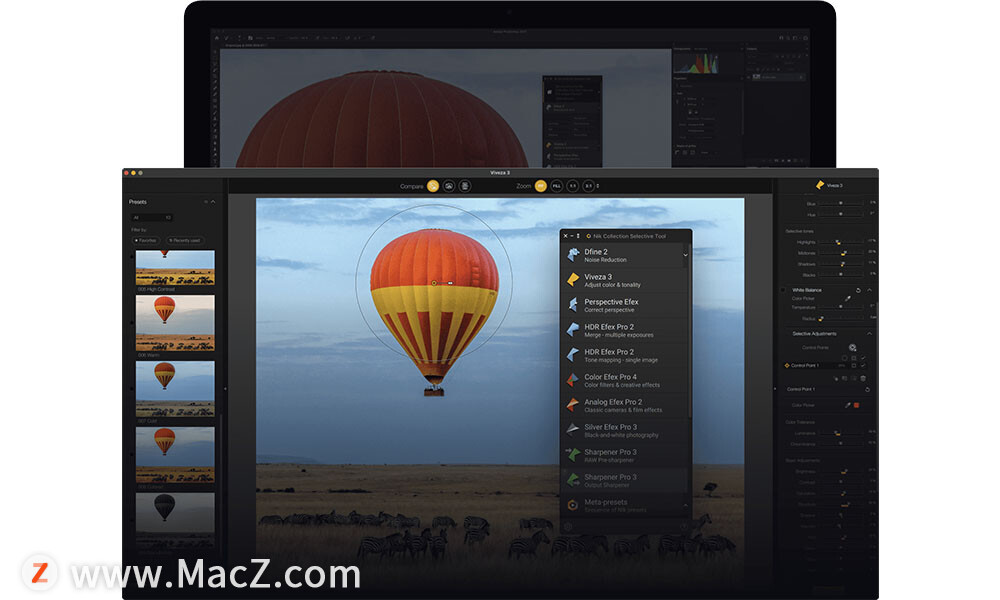Image resolution: width=1000 pixels, height=600 pixels.
Task: Click the control point on the balloon
Action: point(434,282)
